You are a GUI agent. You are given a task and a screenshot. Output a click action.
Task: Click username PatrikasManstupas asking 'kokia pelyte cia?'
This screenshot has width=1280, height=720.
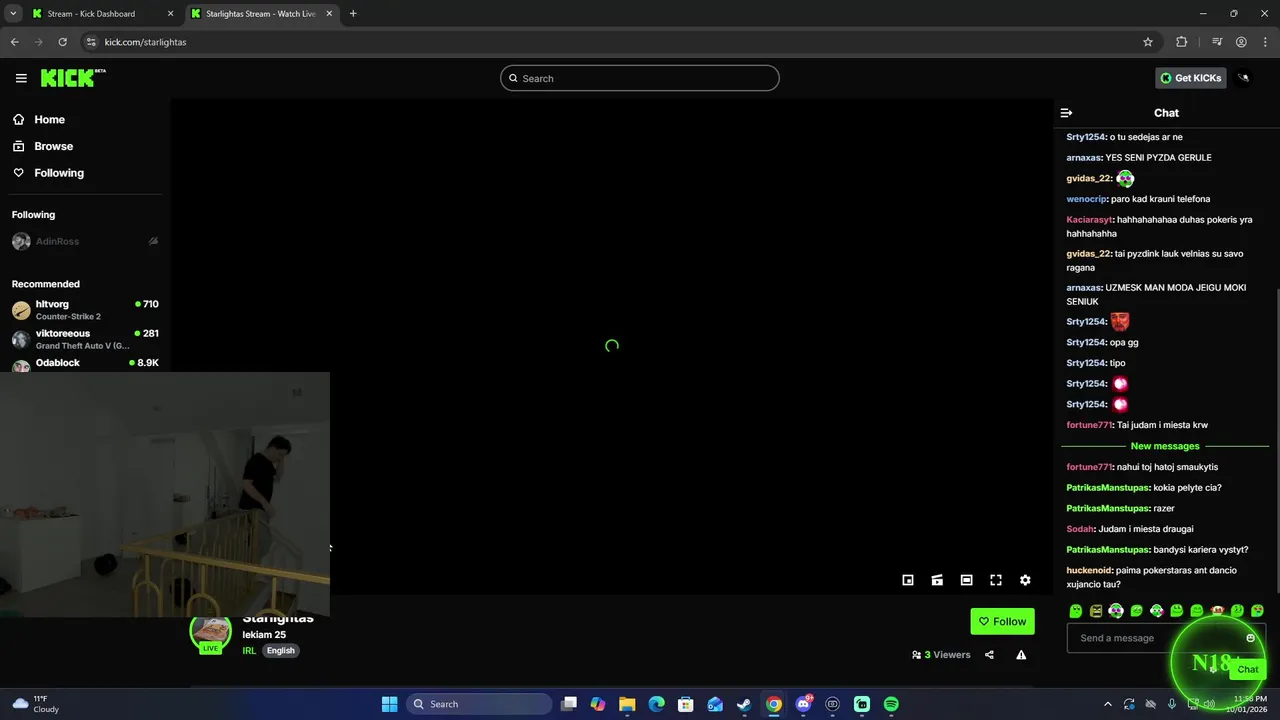click(1107, 488)
